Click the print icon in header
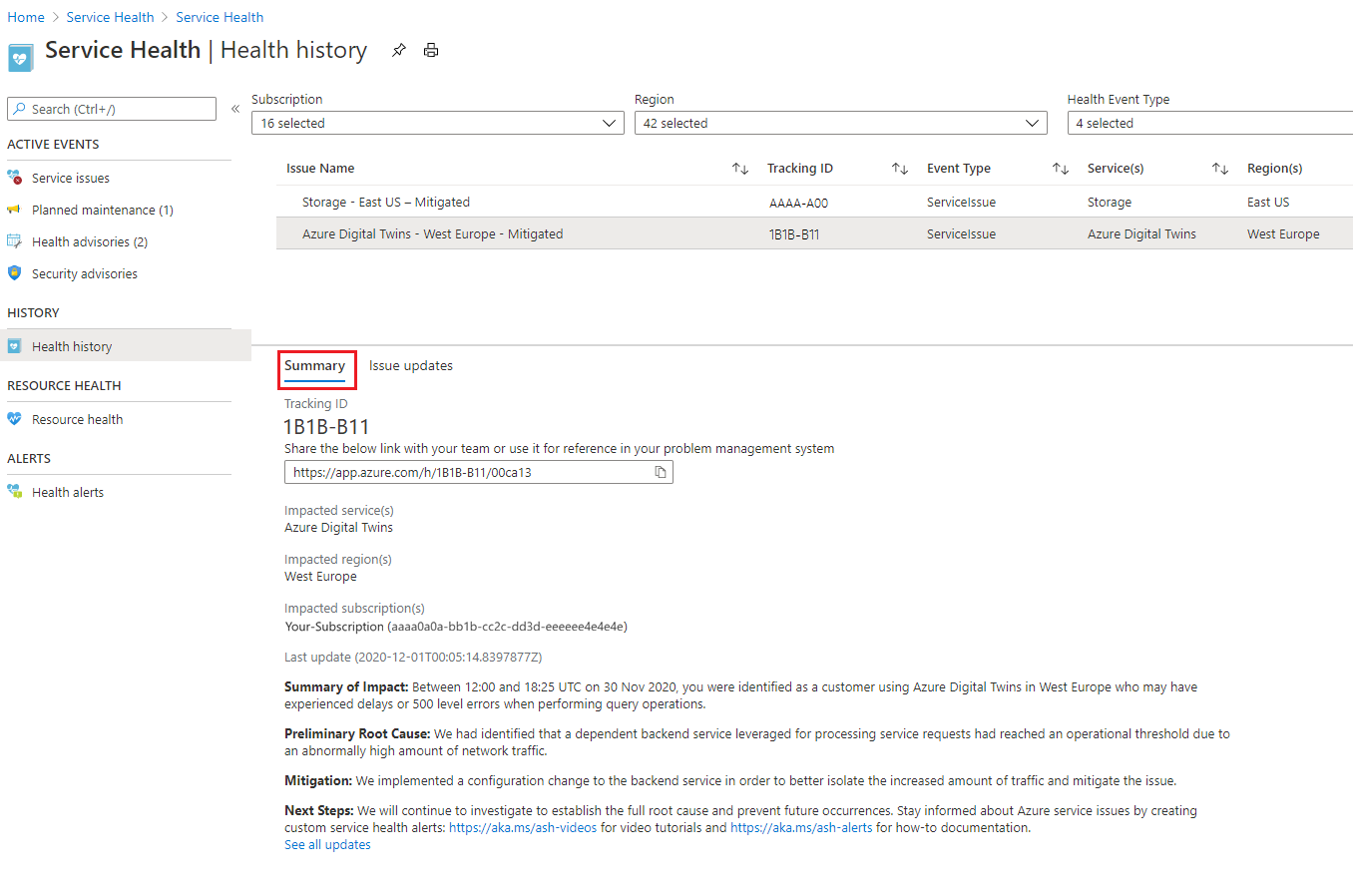Image resolution: width=1353 pixels, height=896 pixels. pos(431,50)
